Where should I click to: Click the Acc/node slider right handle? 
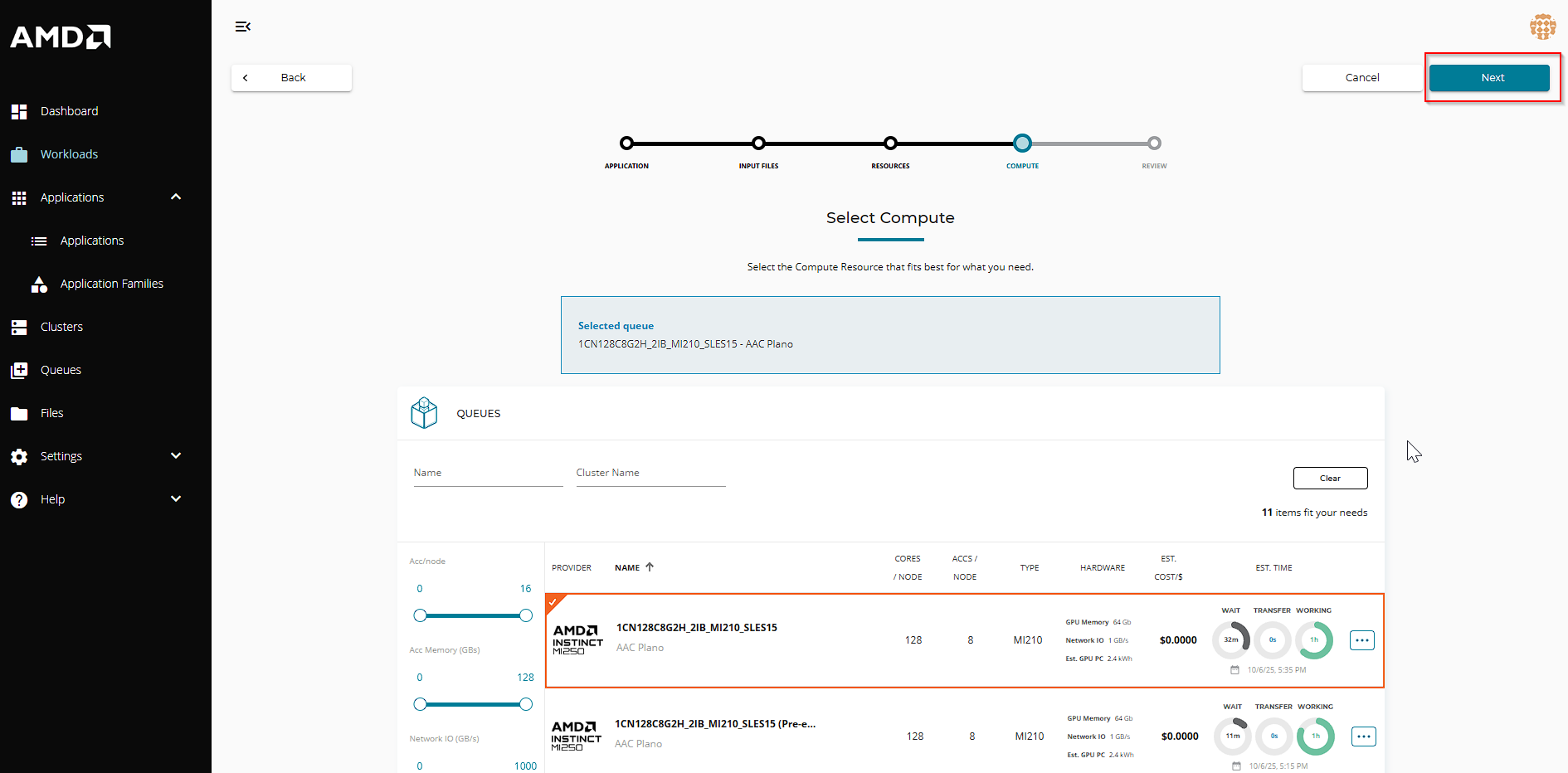(526, 615)
